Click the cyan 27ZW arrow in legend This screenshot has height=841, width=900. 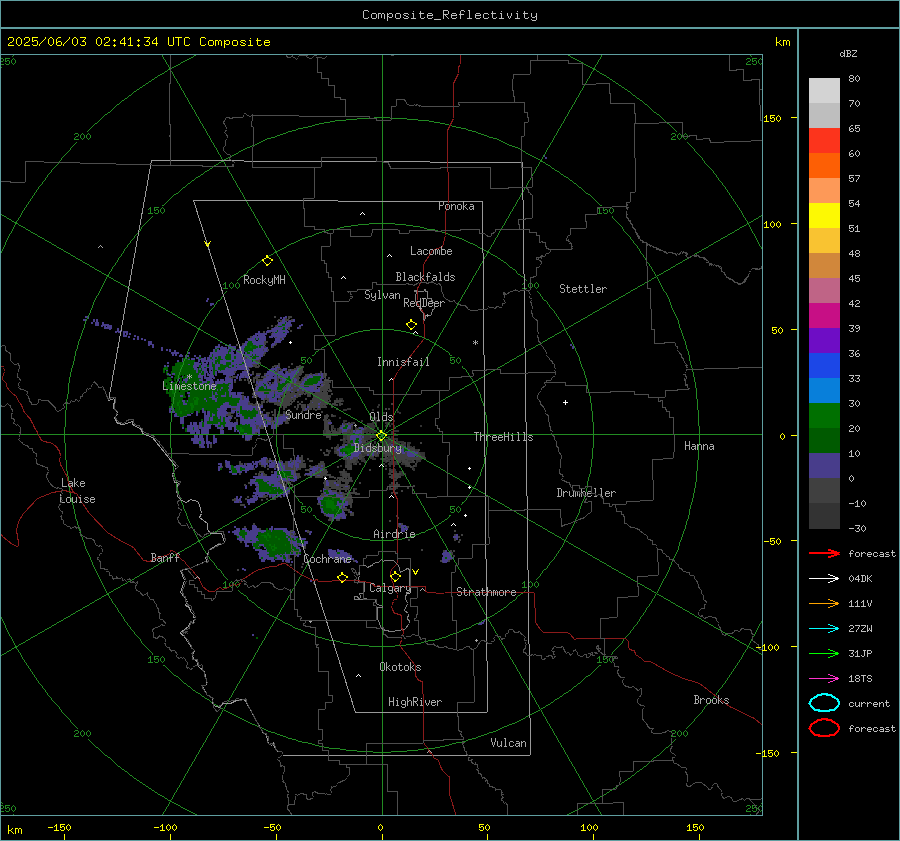click(824, 629)
